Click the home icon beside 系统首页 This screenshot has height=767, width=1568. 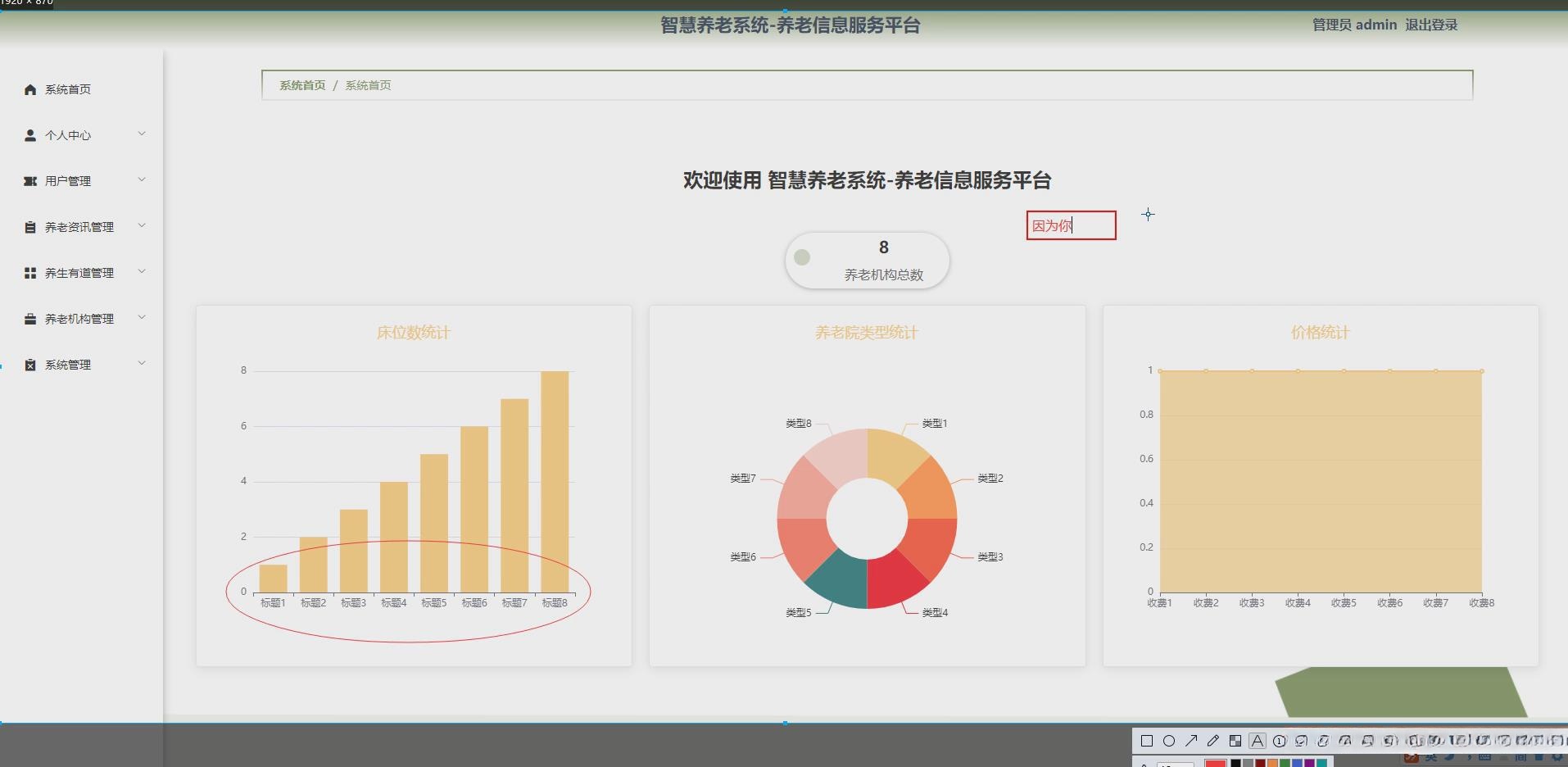tap(30, 89)
